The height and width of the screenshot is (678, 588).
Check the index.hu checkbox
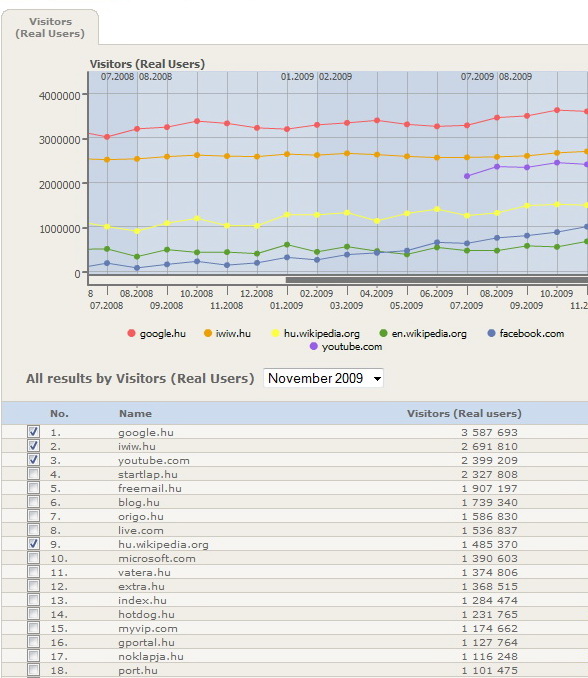[33, 600]
